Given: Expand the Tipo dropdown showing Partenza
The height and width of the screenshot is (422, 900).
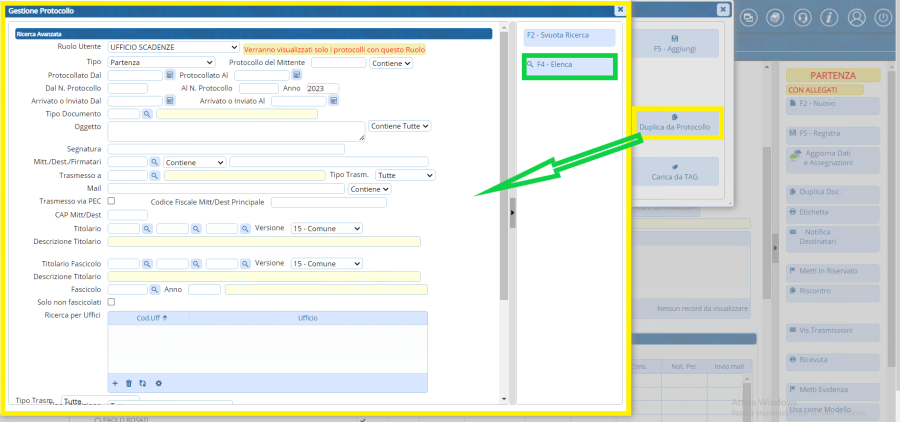Looking at the screenshot, I should tap(160, 62).
